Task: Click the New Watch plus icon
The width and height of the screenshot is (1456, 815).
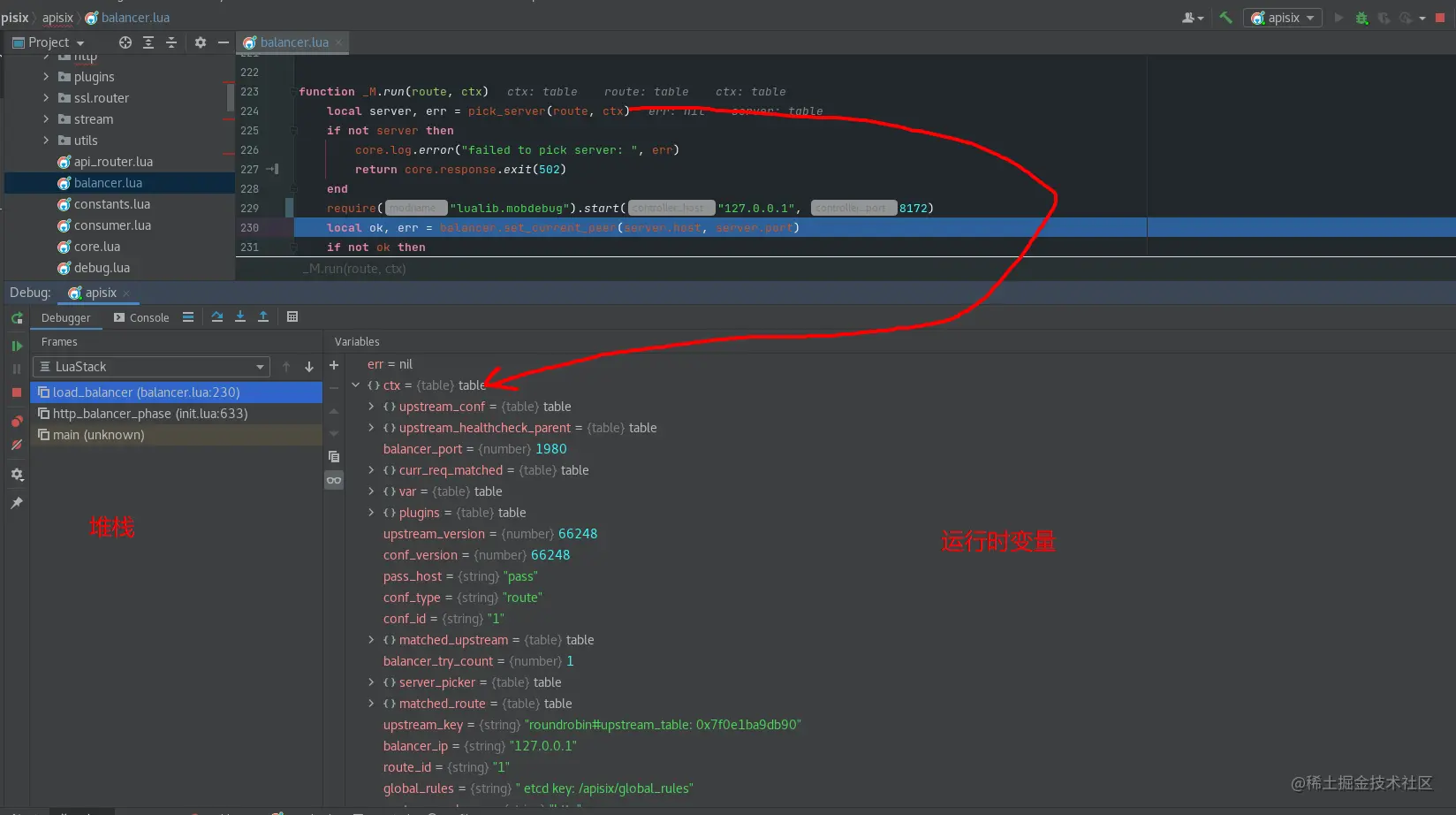Action: 334,365
